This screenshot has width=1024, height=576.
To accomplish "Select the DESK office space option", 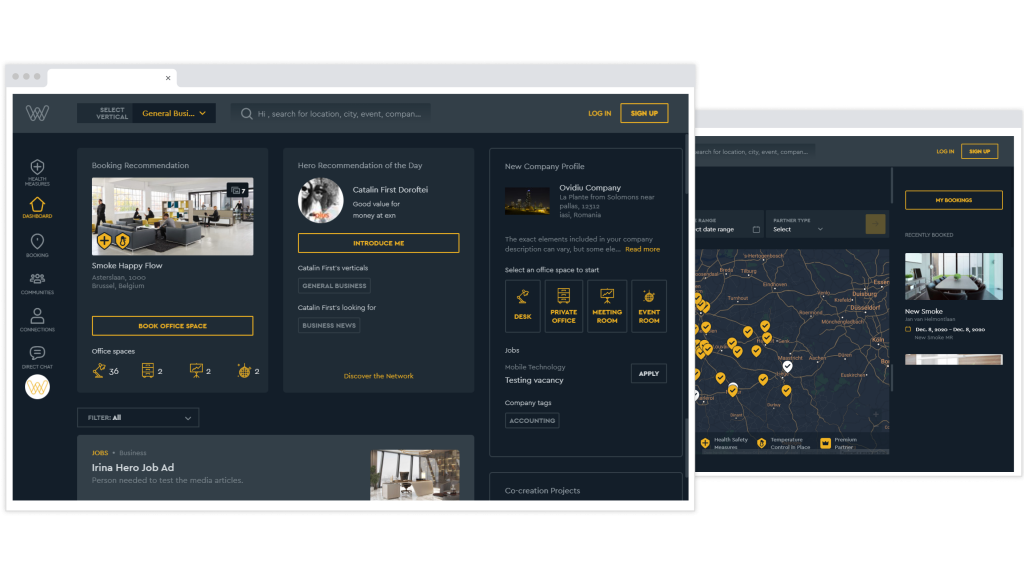I will (522, 306).
